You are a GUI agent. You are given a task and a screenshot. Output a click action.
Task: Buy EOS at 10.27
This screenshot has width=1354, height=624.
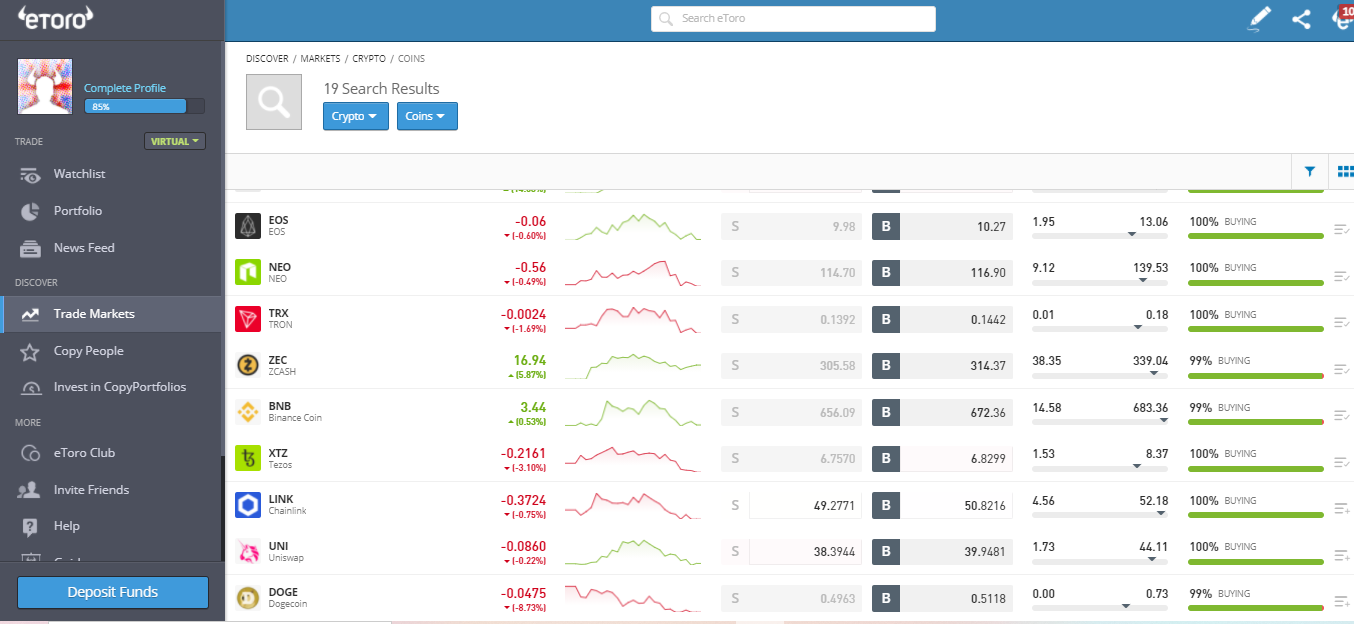point(942,226)
